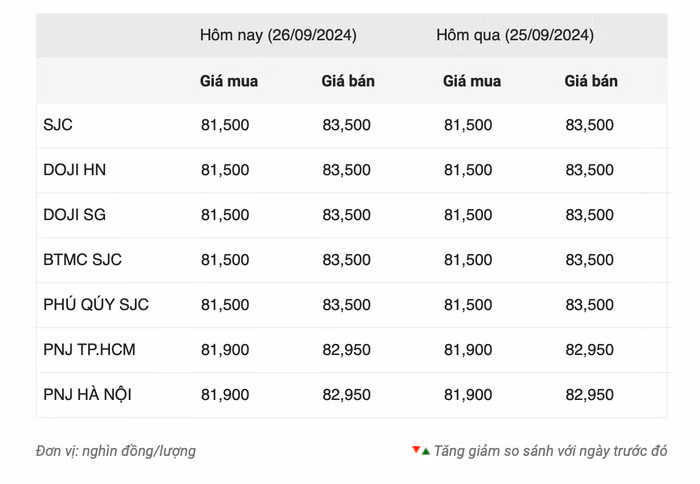This screenshot has width=700, height=484.
Task: Click SJC yesterday's buy price 81,500
Action: 468,125
